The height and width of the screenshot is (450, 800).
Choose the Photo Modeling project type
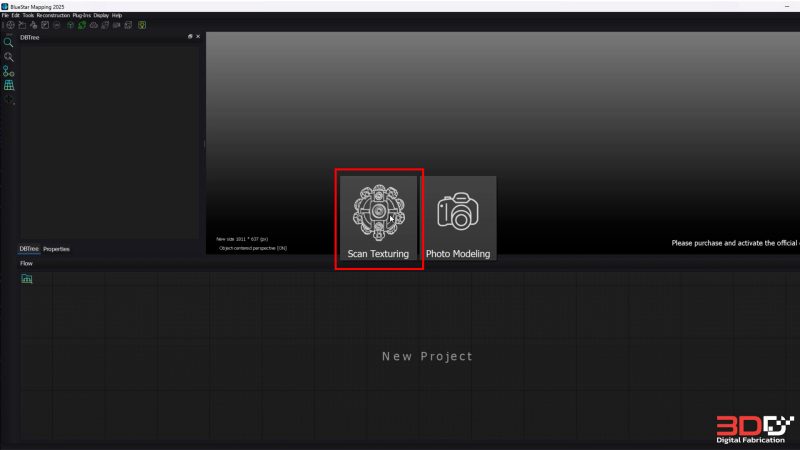click(x=458, y=218)
